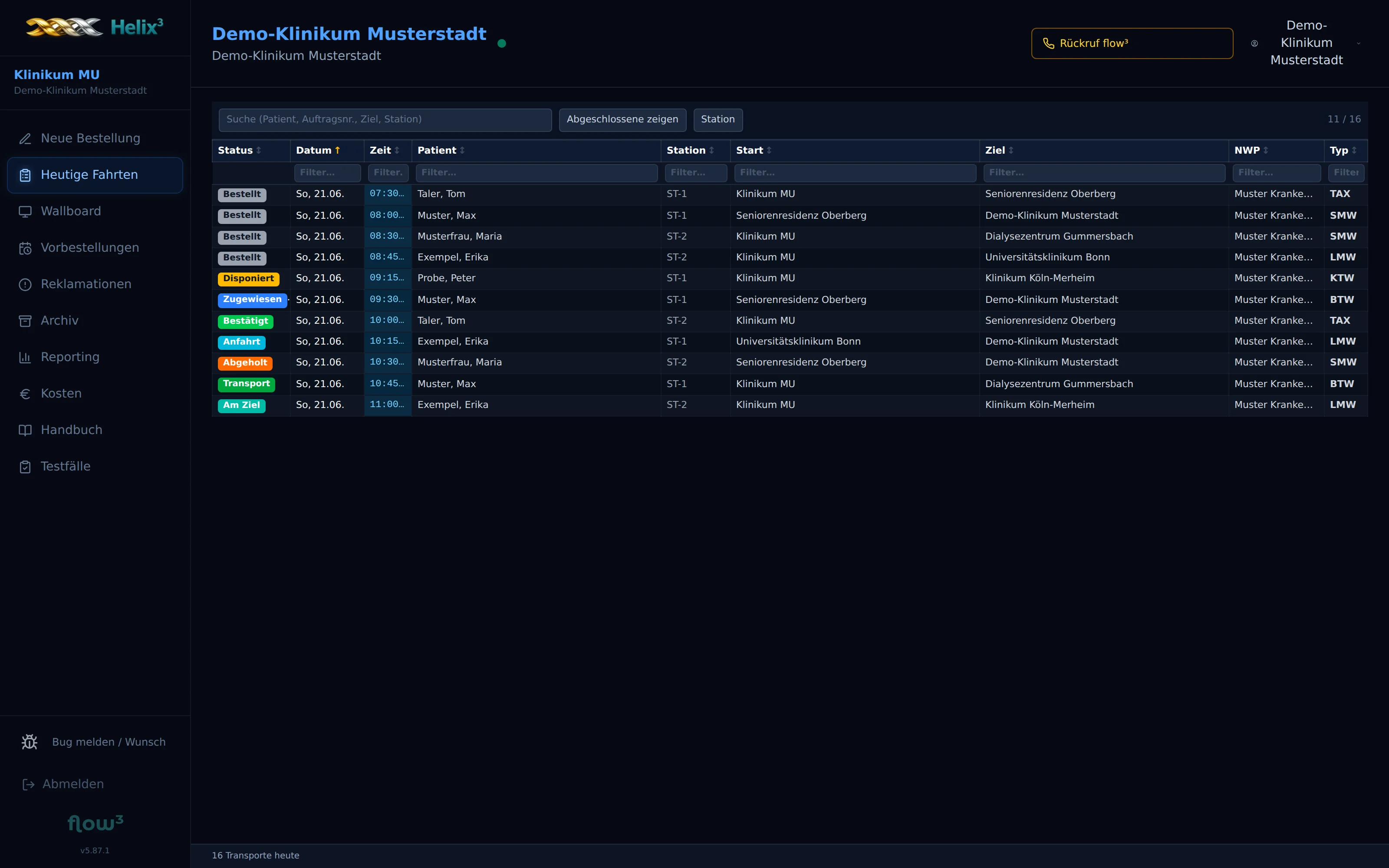Click the 11 / 16 counter
Image resolution: width=1389 pixels, height=868 pixels.
(x=1344, y=119)
